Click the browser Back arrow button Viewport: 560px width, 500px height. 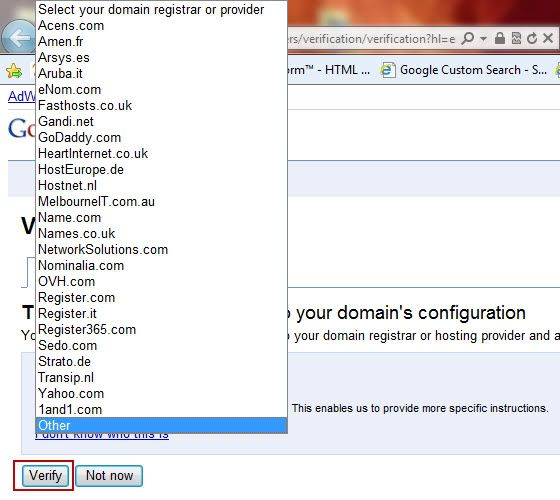coord(18,37)
